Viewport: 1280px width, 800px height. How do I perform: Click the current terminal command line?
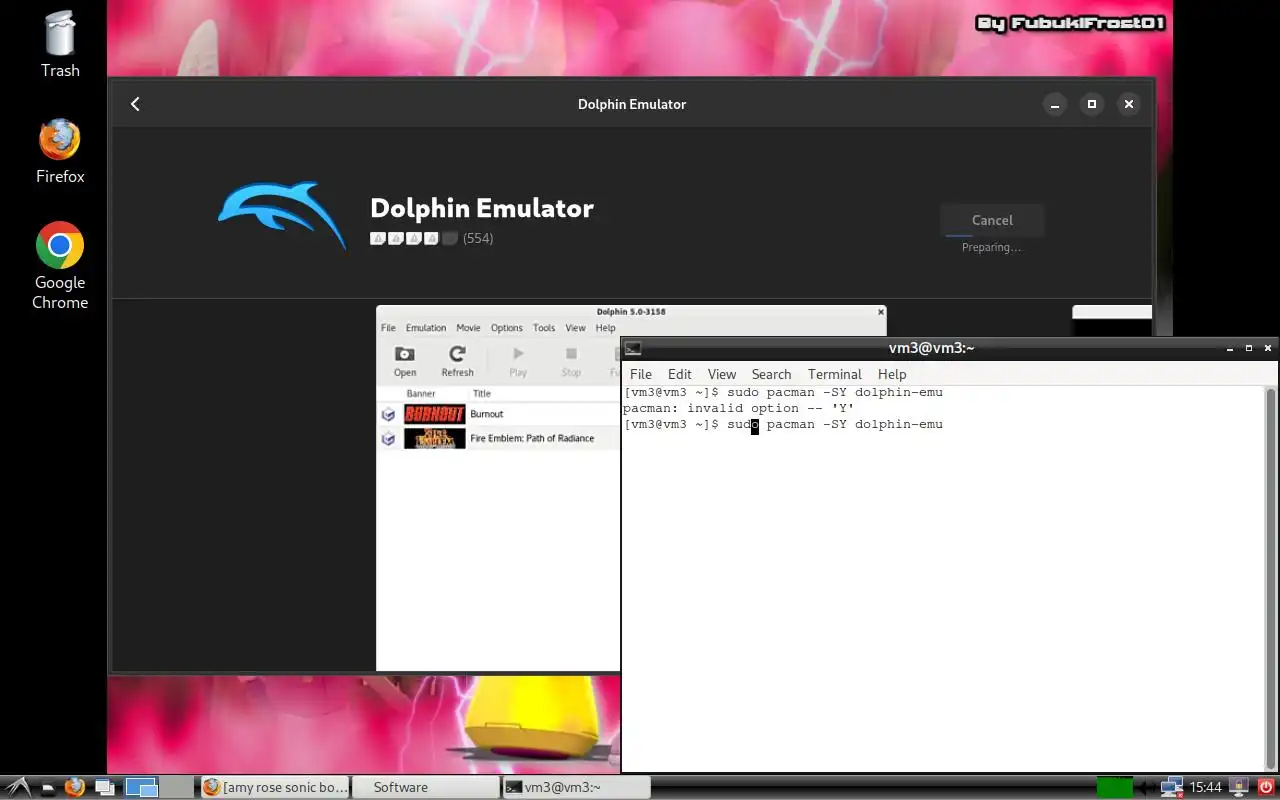pyautogui.click(x=783, y=424)
